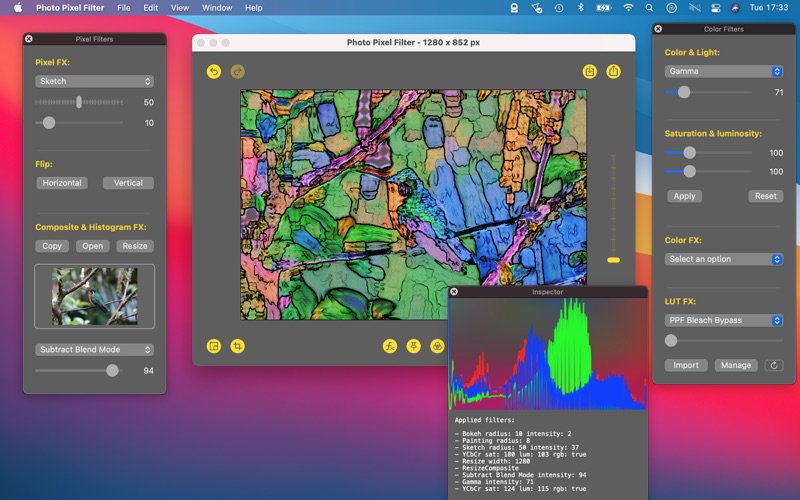Click the Gamma intensity slider at 71
The height and width of the screenshot is (500, 800).
pos(708,92)
